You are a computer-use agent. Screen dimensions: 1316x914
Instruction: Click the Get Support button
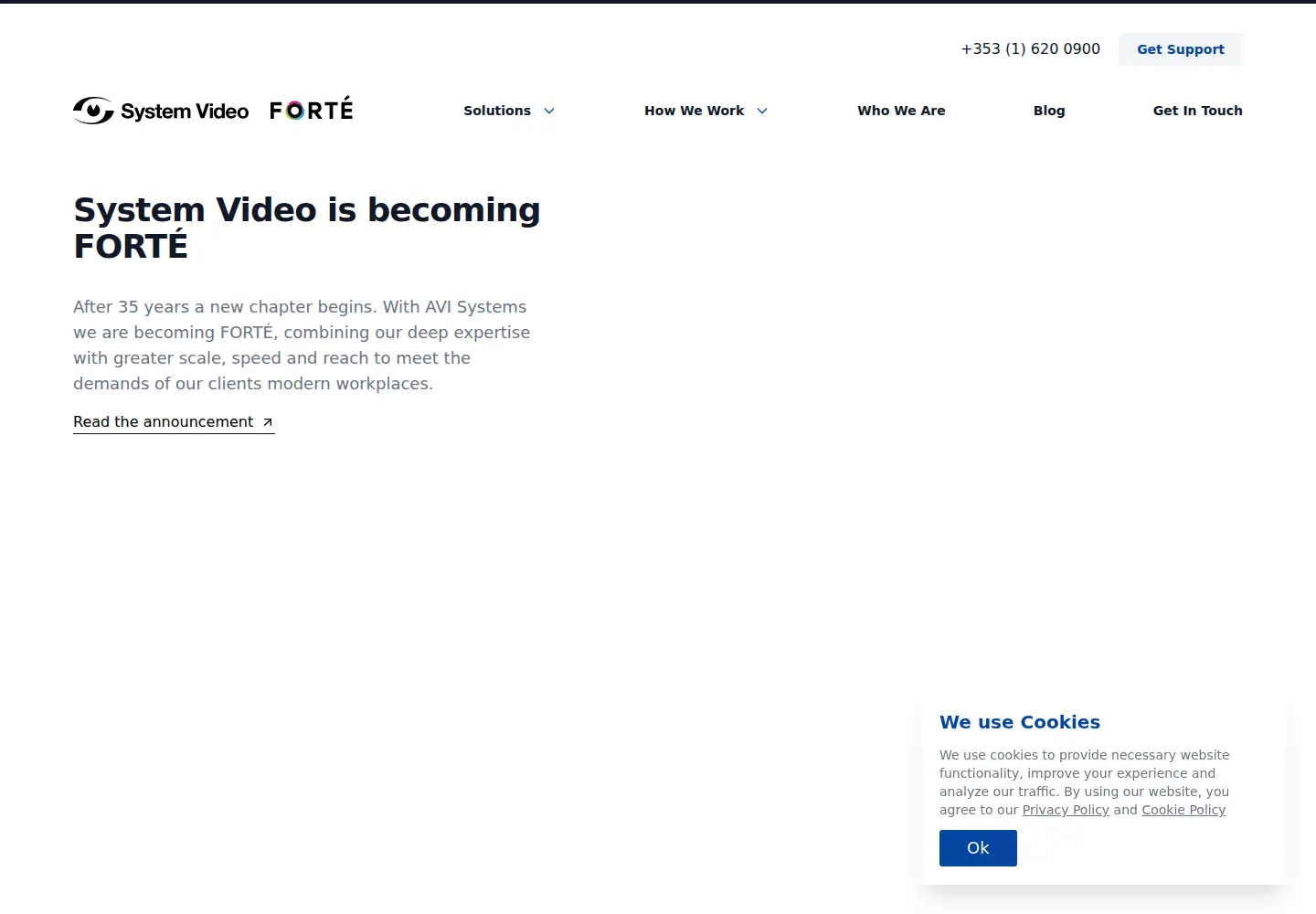[x=1181, y=49]
